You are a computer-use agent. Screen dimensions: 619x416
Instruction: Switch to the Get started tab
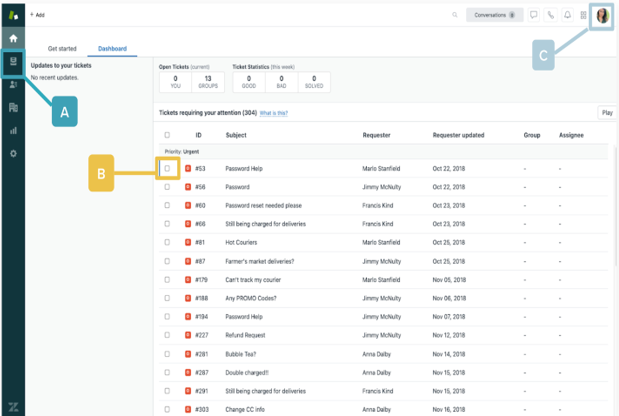(62, 48)
